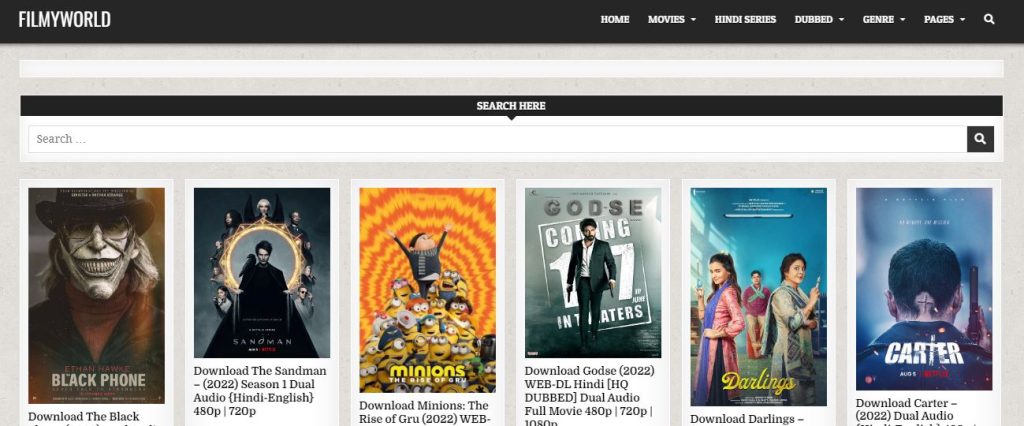Open the search icon in navigation bar
Image resolution: width=1024 pixels, height=426 pixels.
pos(989,20)
